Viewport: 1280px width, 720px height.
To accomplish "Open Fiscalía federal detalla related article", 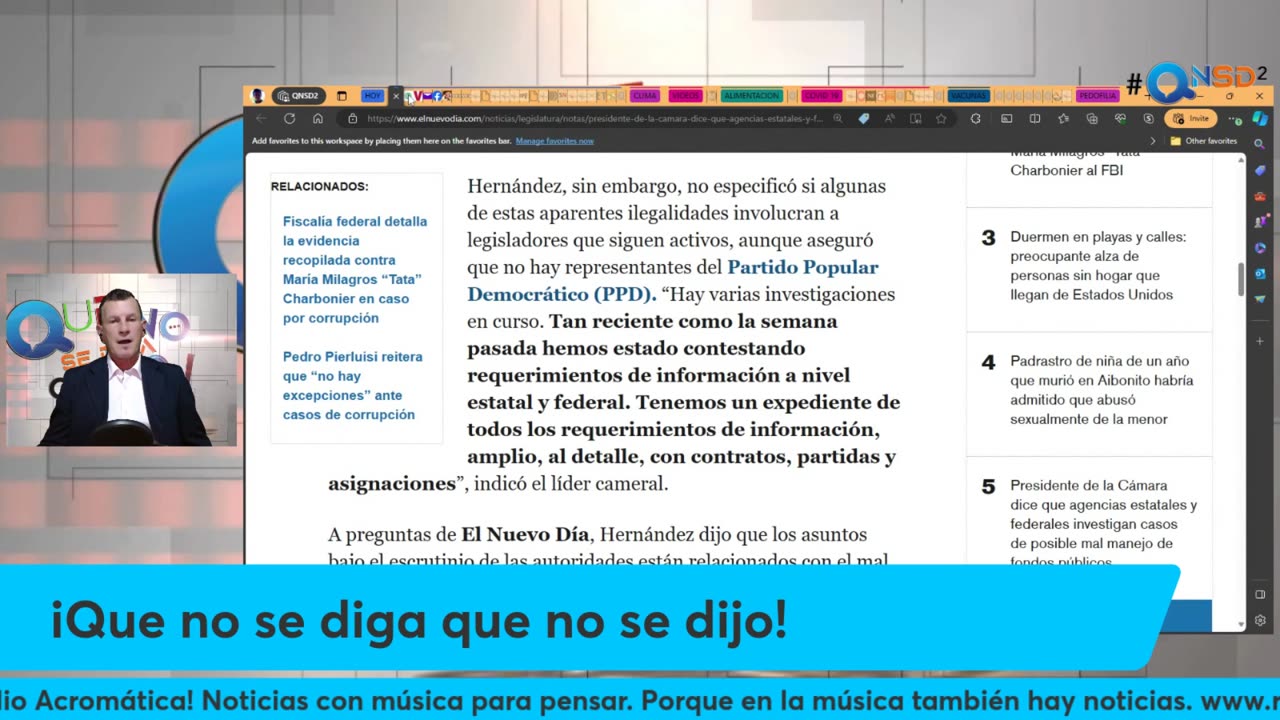I will [x=355, y=270].
